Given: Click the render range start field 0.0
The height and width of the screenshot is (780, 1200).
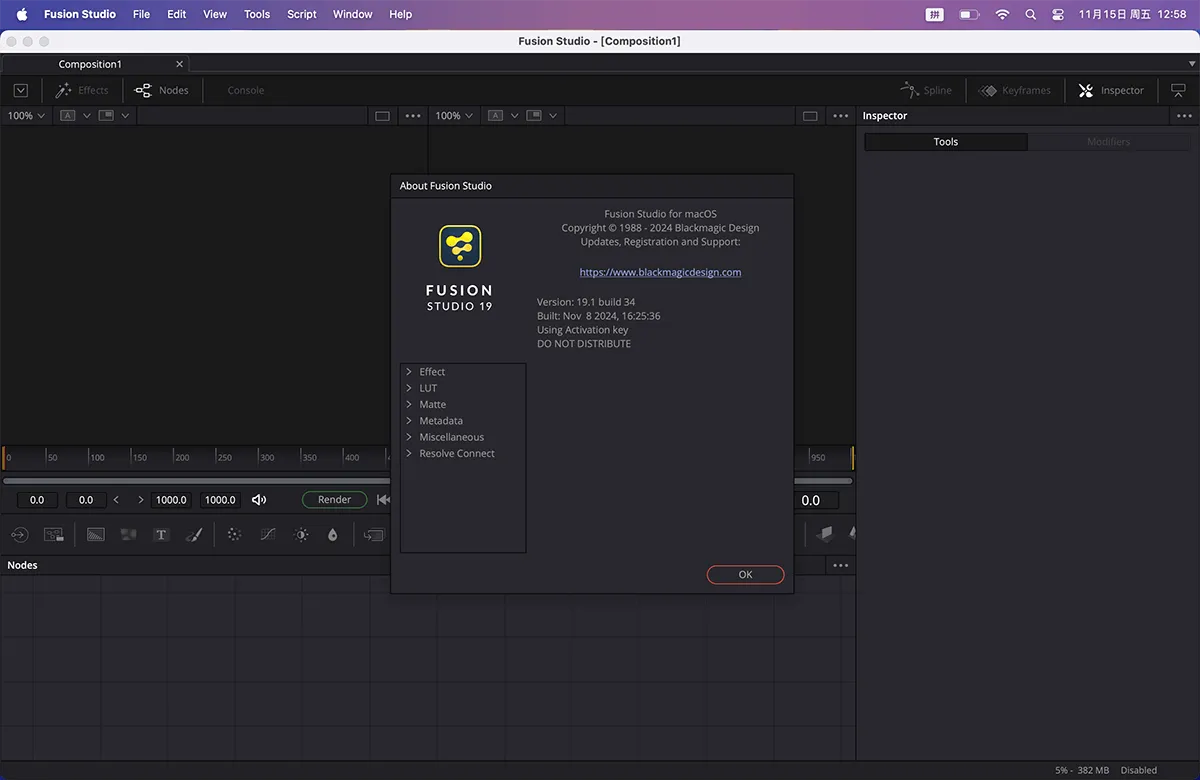Looking at the screenshot, I should [x=86, y=500].
